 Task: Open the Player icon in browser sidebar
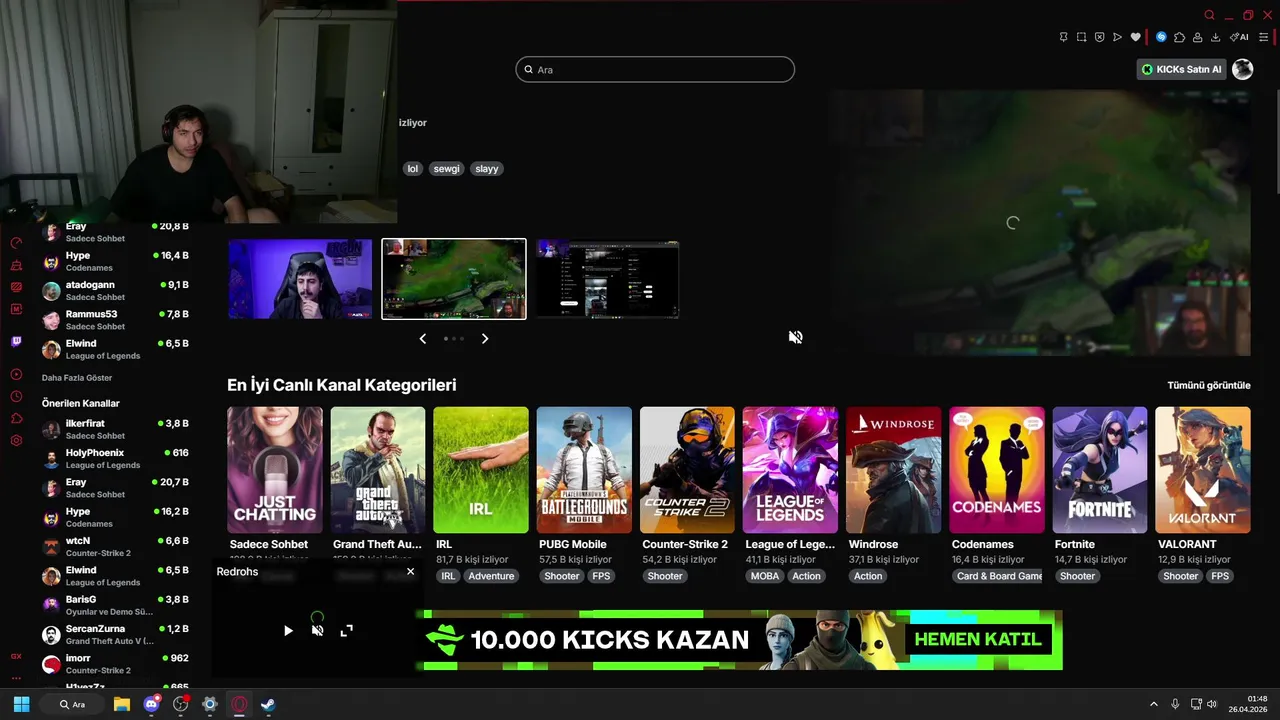[16, 374]
